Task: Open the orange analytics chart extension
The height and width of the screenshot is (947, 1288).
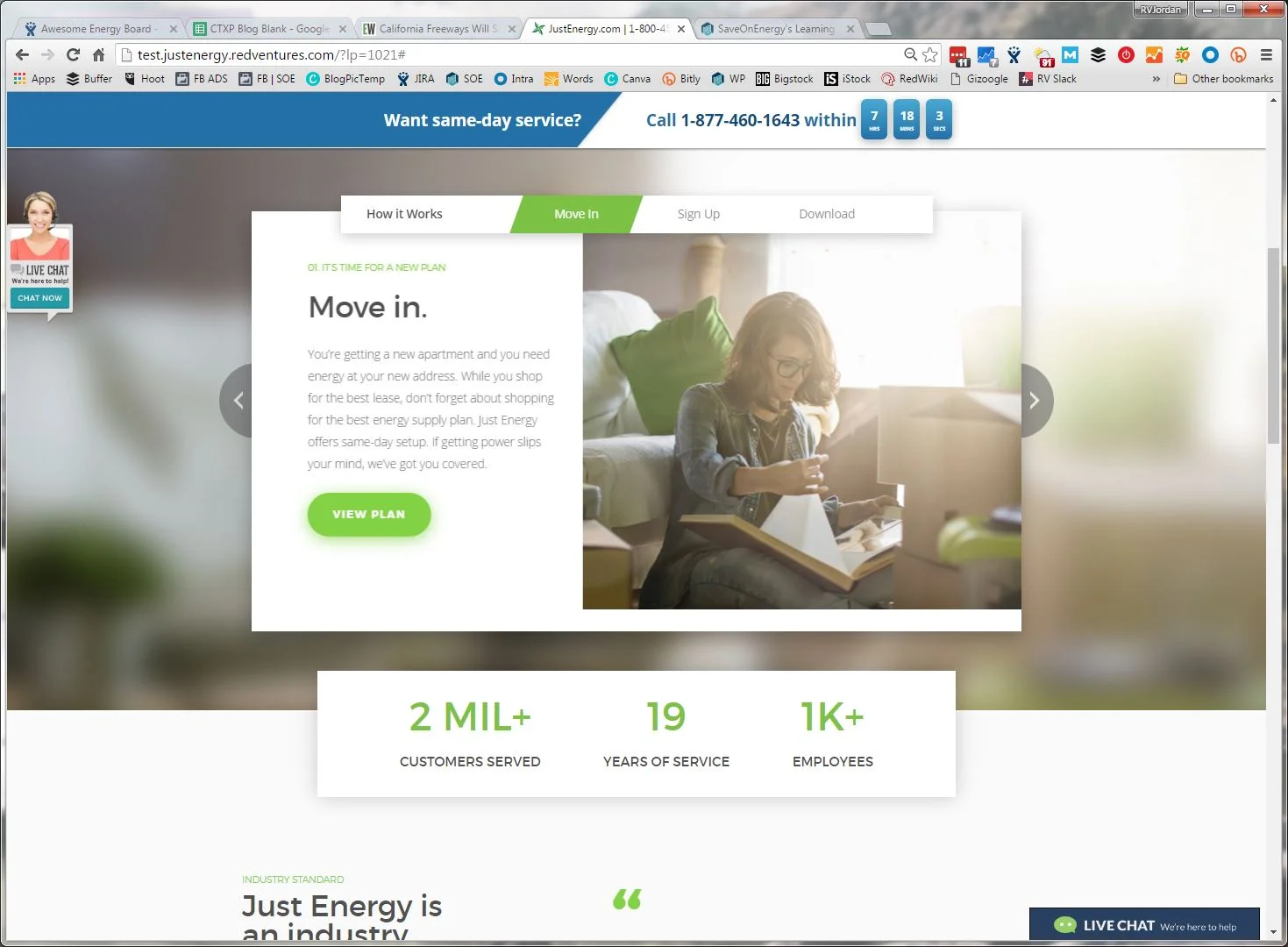Action: pos(1154,54)
